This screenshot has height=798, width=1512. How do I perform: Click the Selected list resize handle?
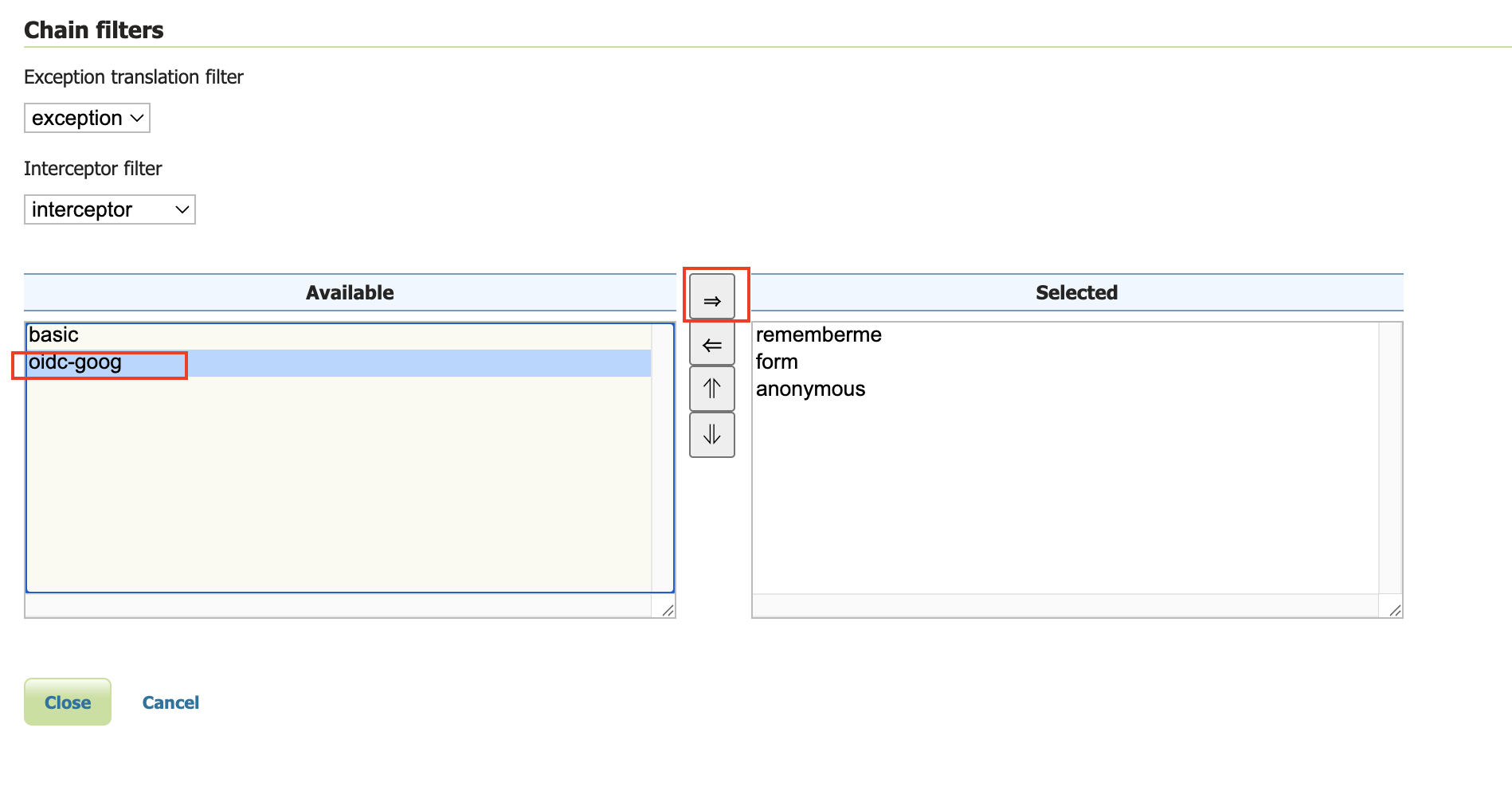tap(1395, 610)
